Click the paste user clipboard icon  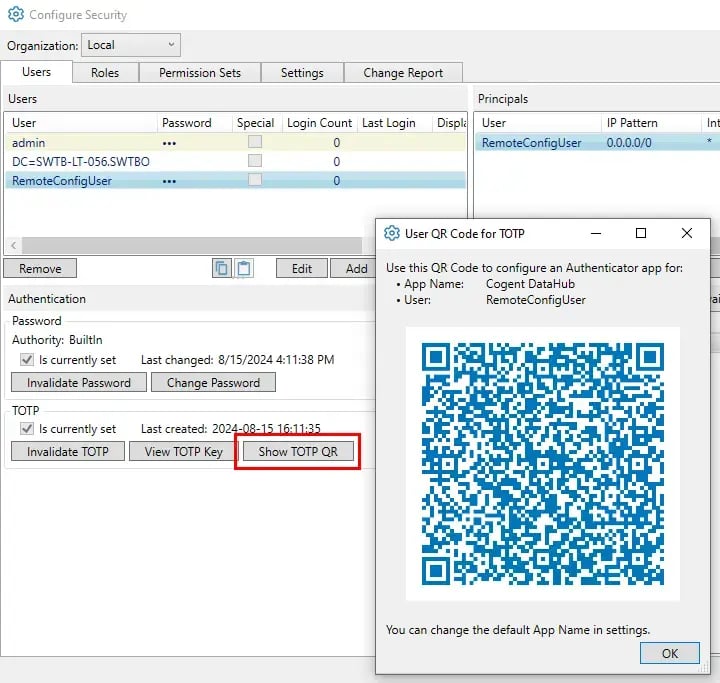[244, 268]
